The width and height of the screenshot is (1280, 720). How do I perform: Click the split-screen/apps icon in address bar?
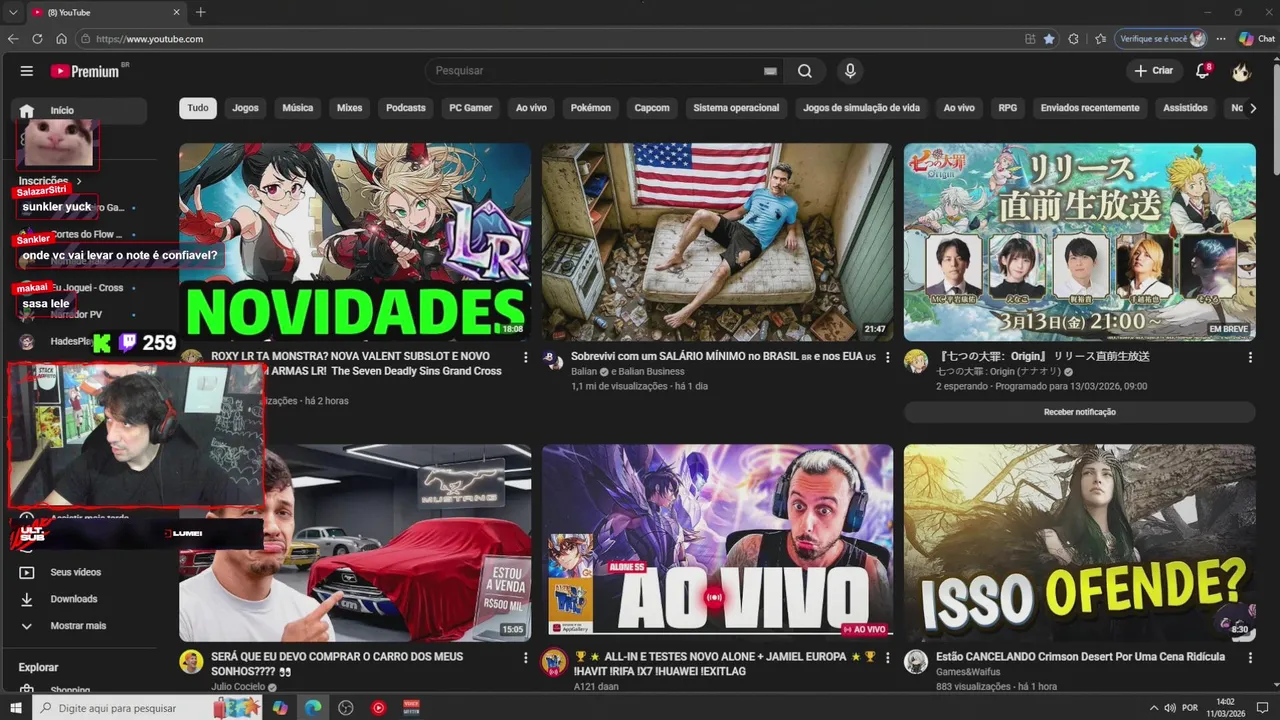tap(1030, 39)
